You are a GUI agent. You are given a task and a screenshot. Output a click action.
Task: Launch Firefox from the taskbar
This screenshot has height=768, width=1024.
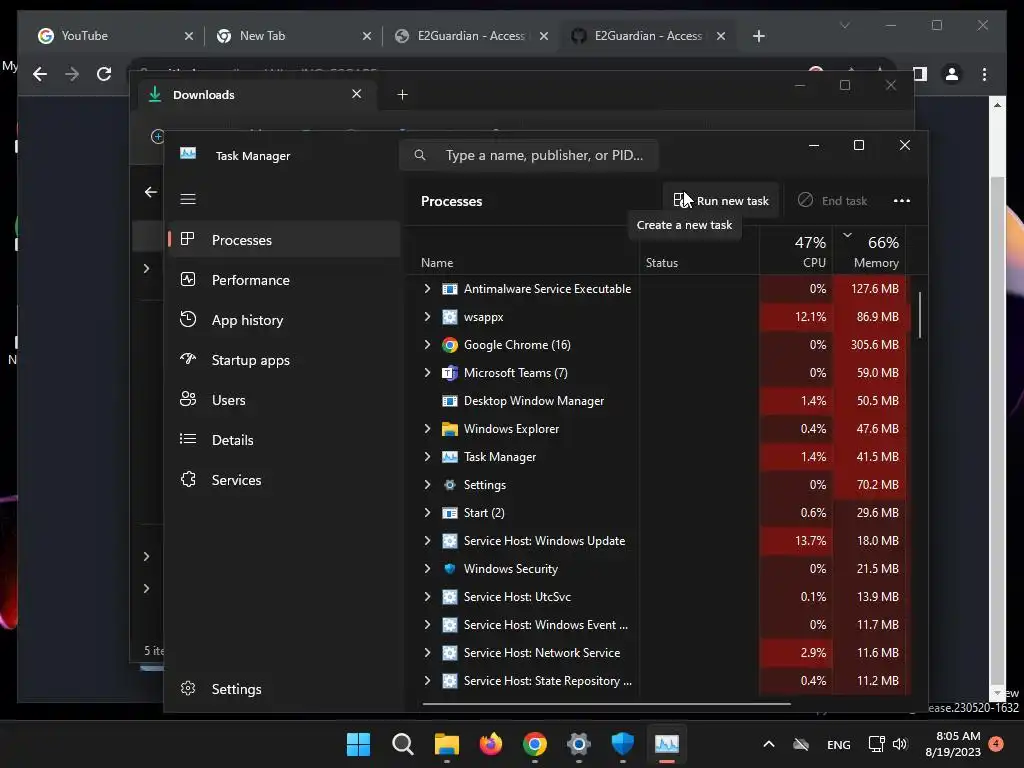point(490,744)
